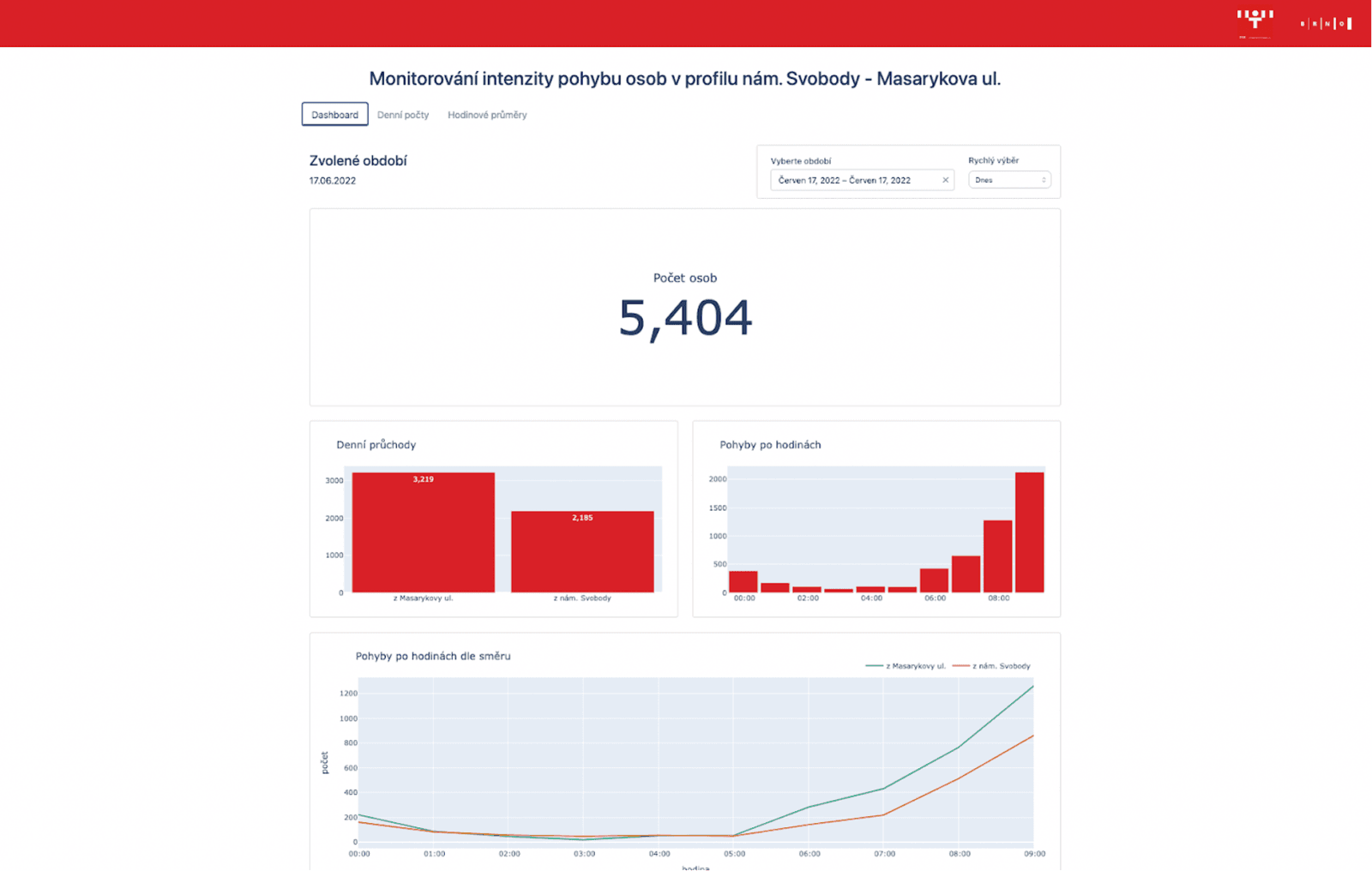Open the Dashboard tab
The width and height of the screenshot is (1372, 871).
[334, 114]
